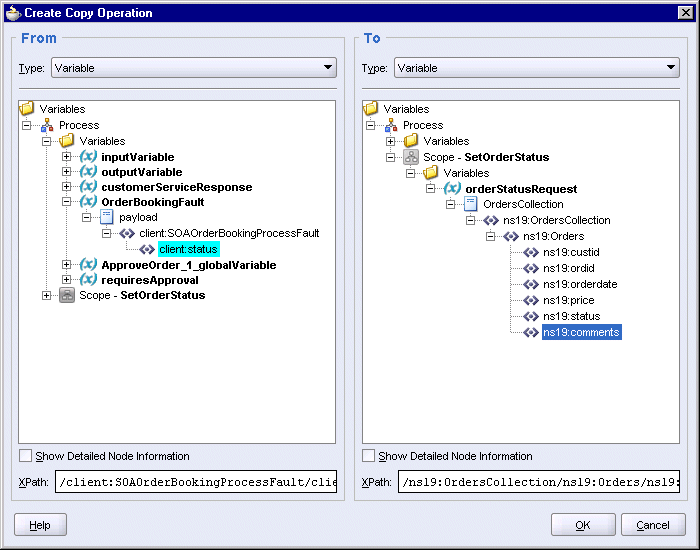Collapse the payload node
The height and width of the screenshot is (550, 700).
click(87, 217)
